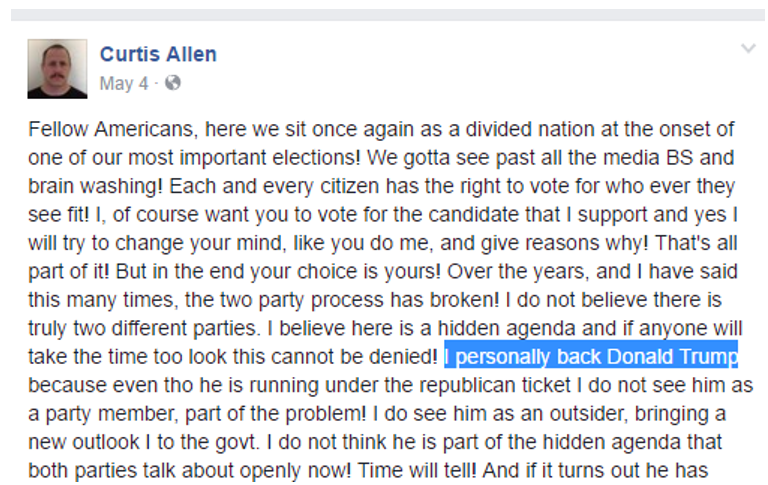Open Curtis Allen's profile picture
The height and width of the screenshot is (485, 768).
57,68
